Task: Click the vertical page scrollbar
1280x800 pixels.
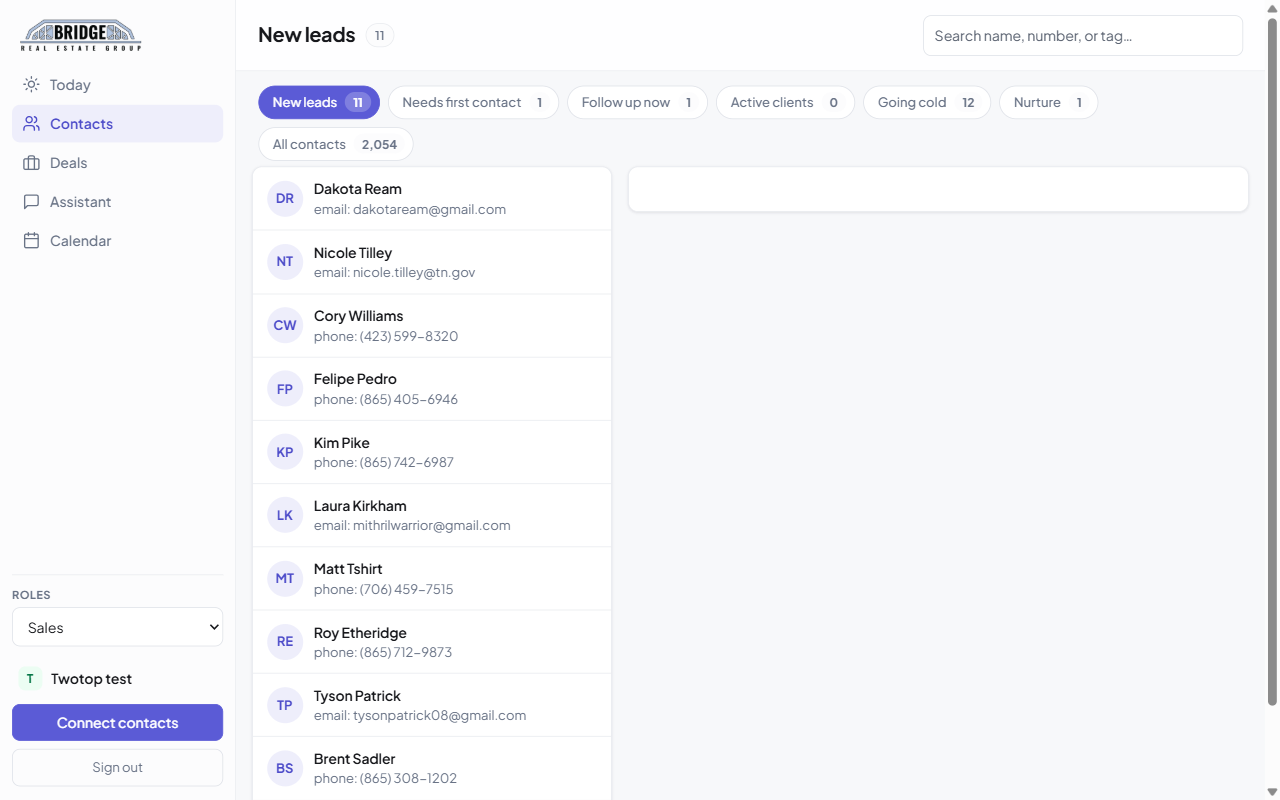Action: click(1272, 360)
